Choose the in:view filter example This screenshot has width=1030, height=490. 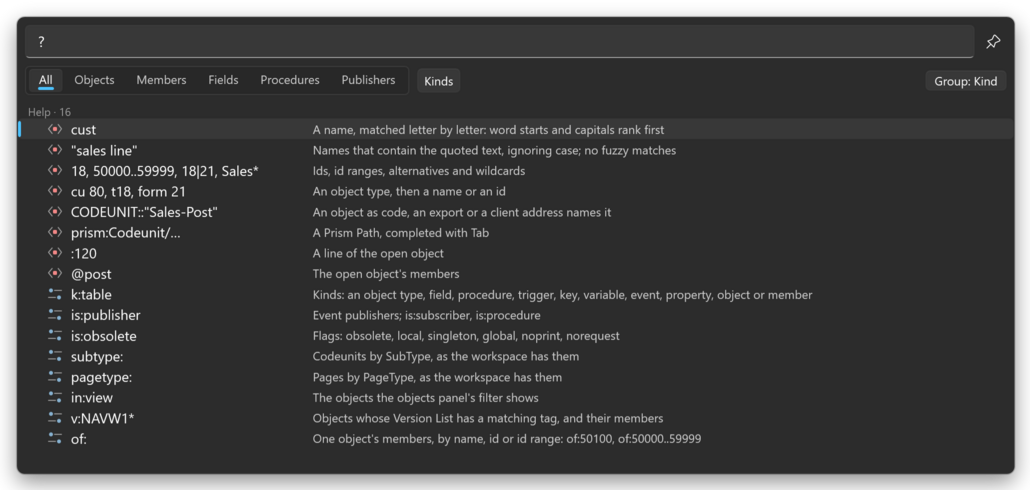515,397
